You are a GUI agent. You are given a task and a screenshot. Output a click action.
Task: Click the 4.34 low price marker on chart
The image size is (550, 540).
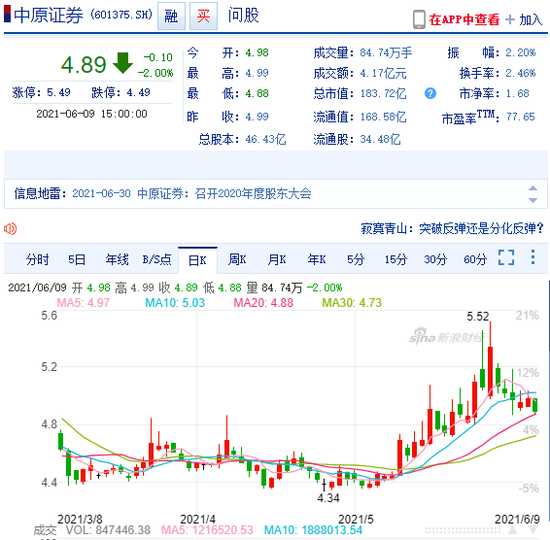pos(328,498)
